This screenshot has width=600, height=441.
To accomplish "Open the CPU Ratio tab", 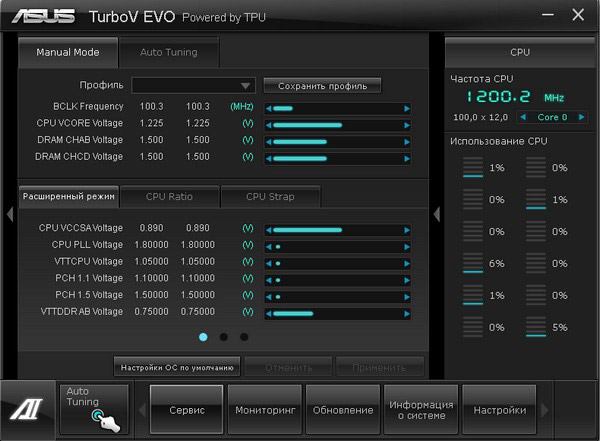I will tap(170, 197).
